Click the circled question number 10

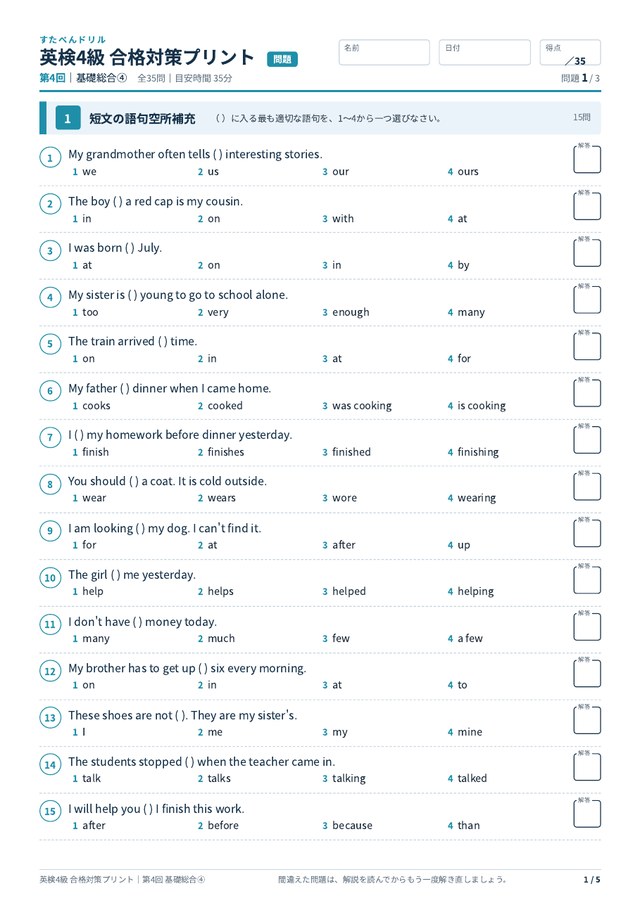coord(50,578)
